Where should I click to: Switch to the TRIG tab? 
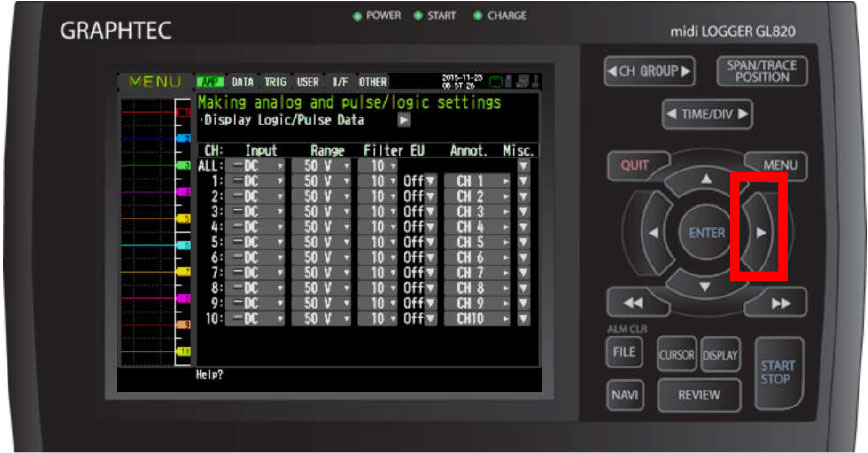[275, 82]
